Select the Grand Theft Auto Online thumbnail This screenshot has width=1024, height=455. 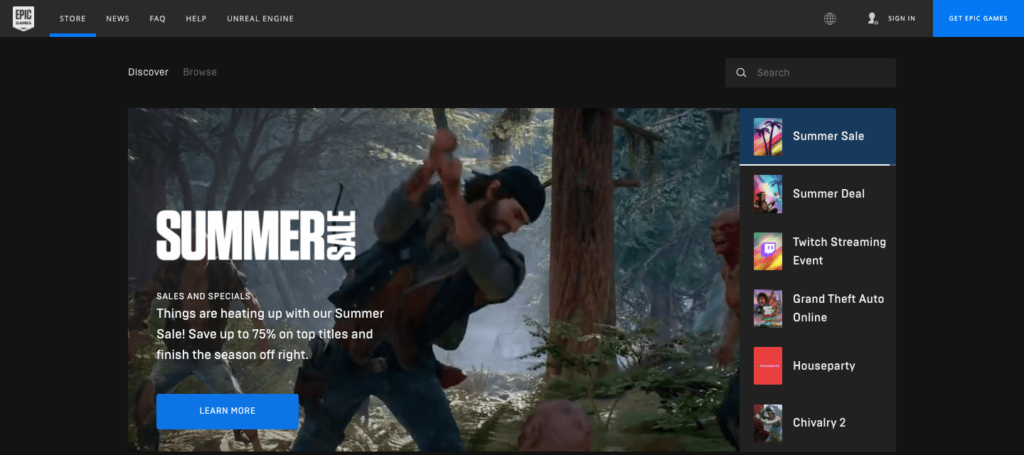[768, 308]
